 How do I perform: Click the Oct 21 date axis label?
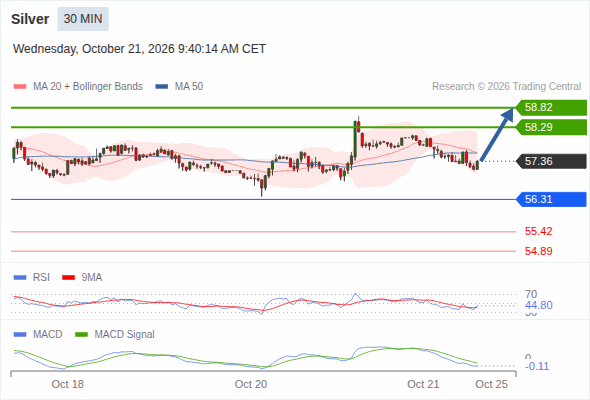click(423, 384)
